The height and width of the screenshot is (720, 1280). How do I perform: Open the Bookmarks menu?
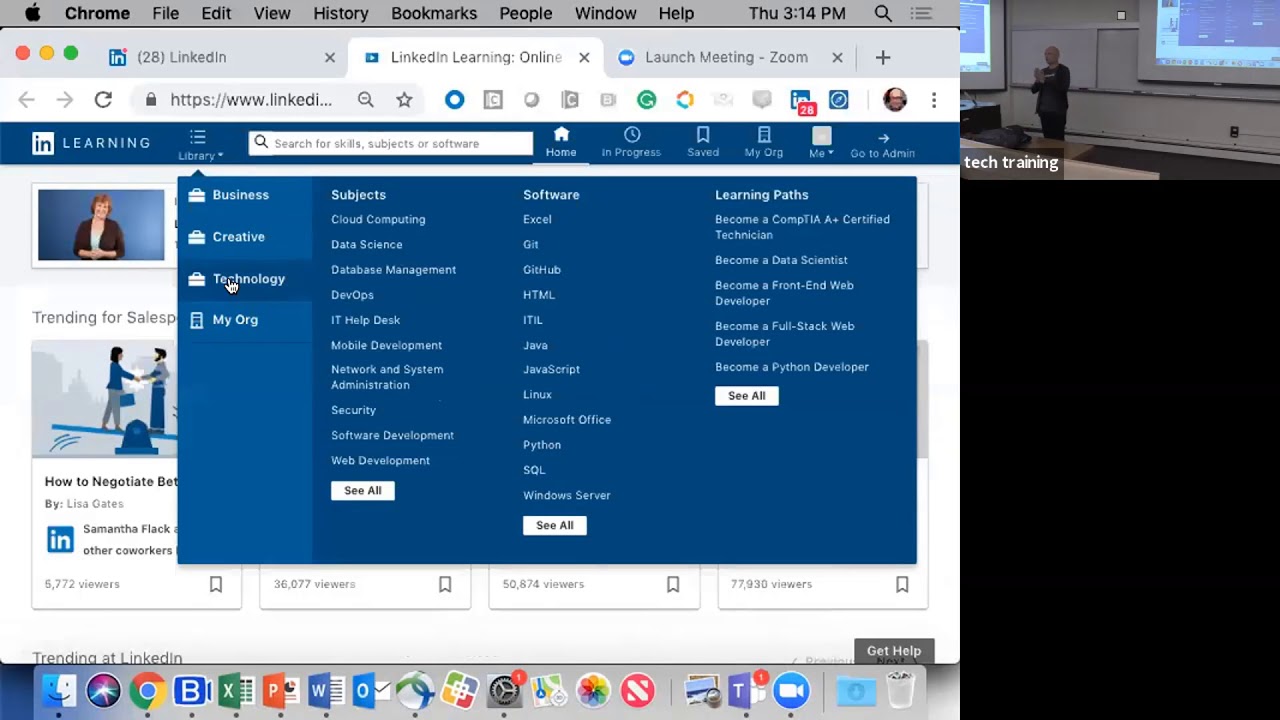[x=434, y=13]
